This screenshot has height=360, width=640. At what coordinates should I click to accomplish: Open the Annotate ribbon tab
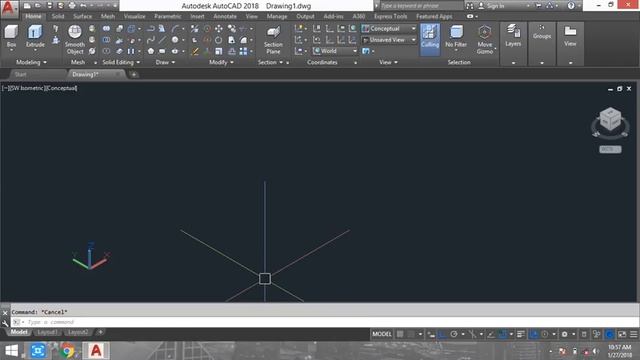(225, 16)
